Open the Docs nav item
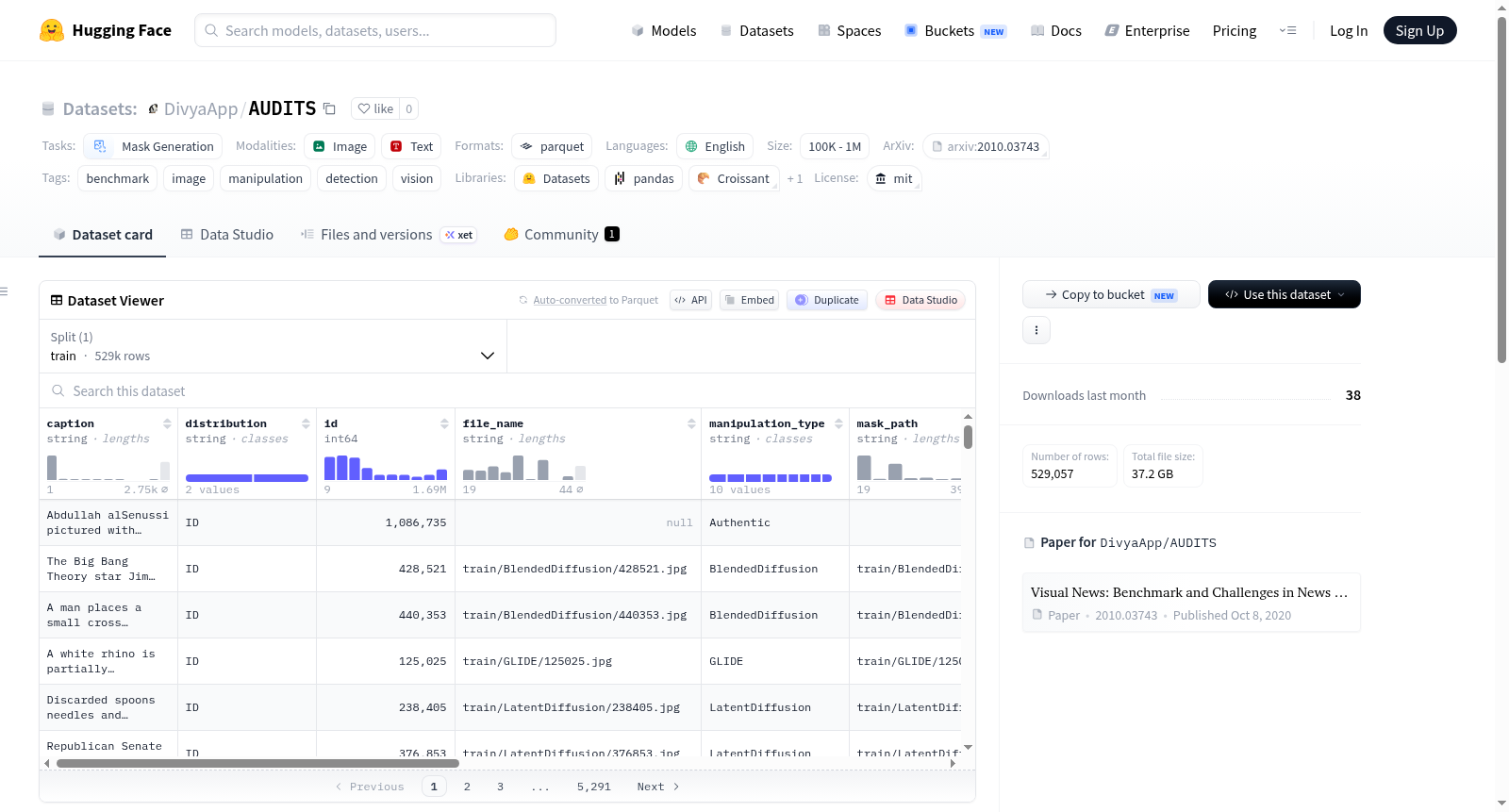1509x812 pixels. [x=1056, y=31]
